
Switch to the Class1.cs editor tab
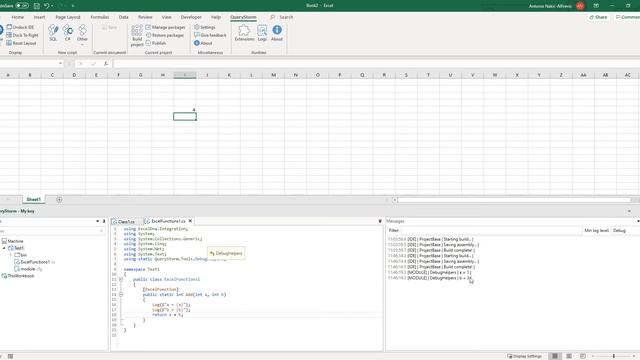(x=126, y=221)
